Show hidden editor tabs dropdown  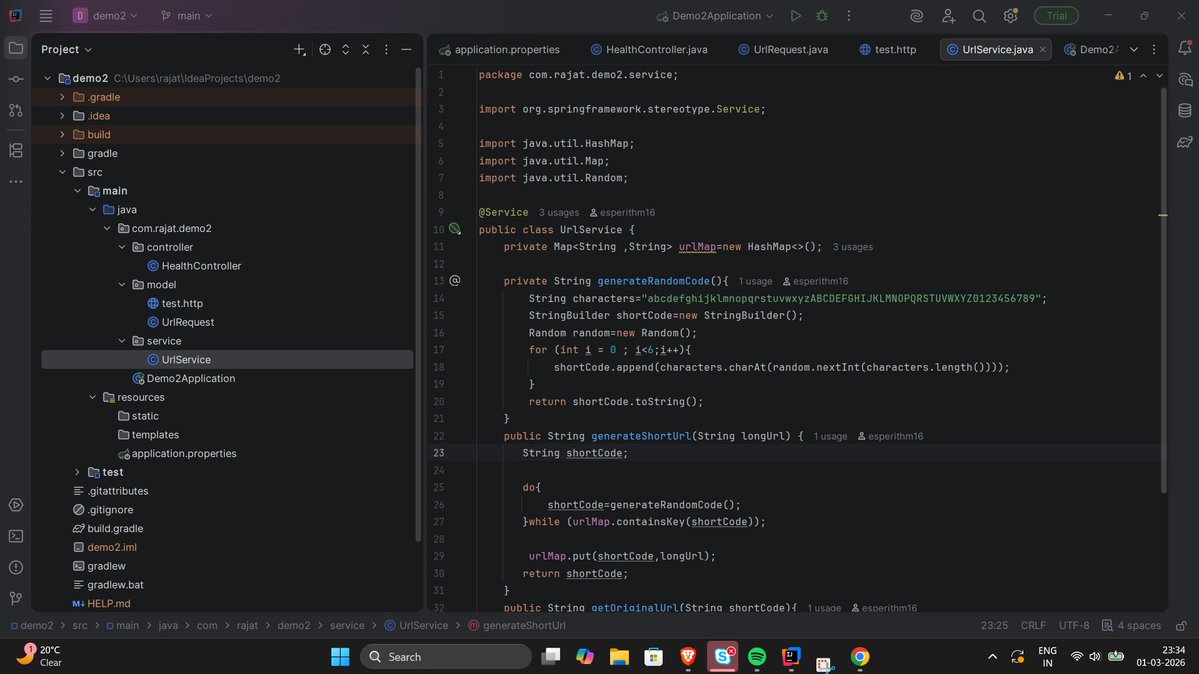click(1134, 49)
